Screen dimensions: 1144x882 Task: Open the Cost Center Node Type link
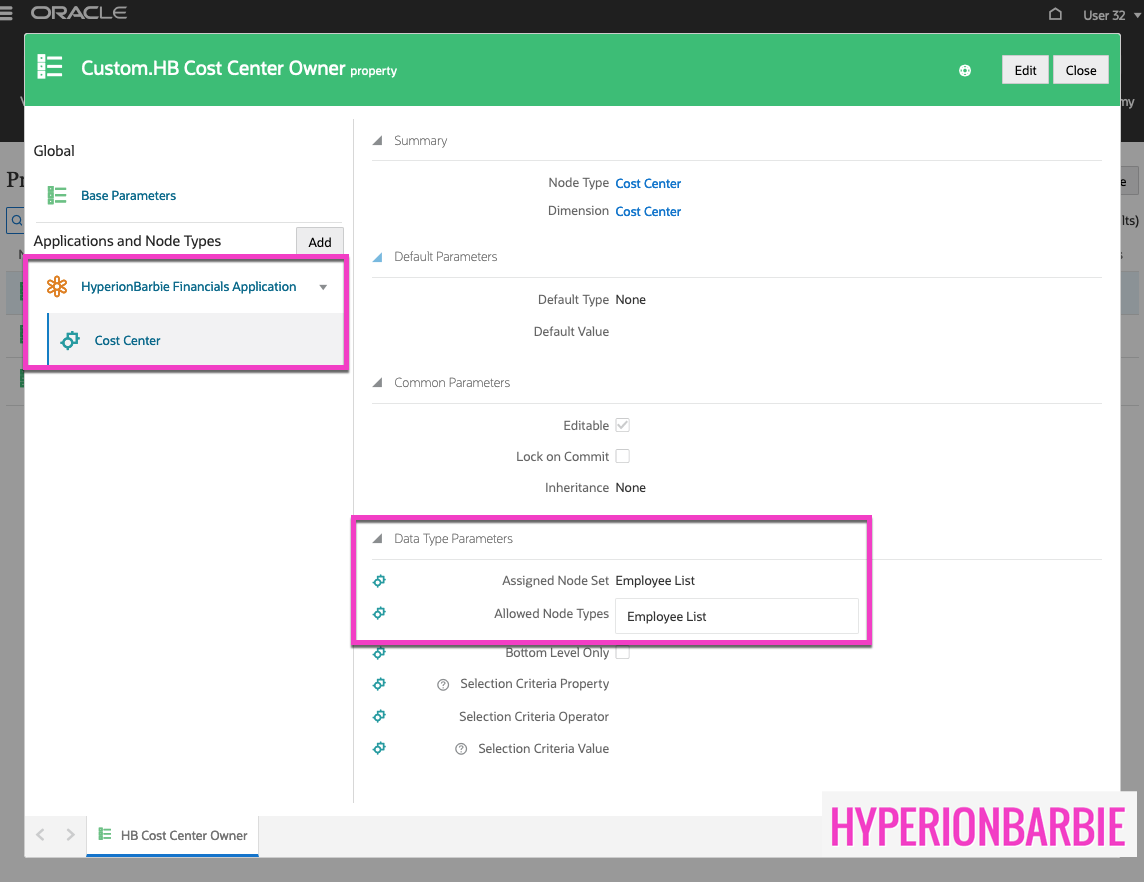648,184
